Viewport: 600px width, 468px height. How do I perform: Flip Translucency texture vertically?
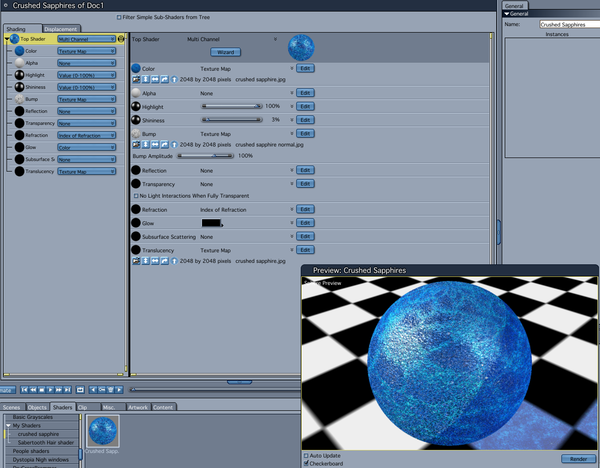point(146,261)
